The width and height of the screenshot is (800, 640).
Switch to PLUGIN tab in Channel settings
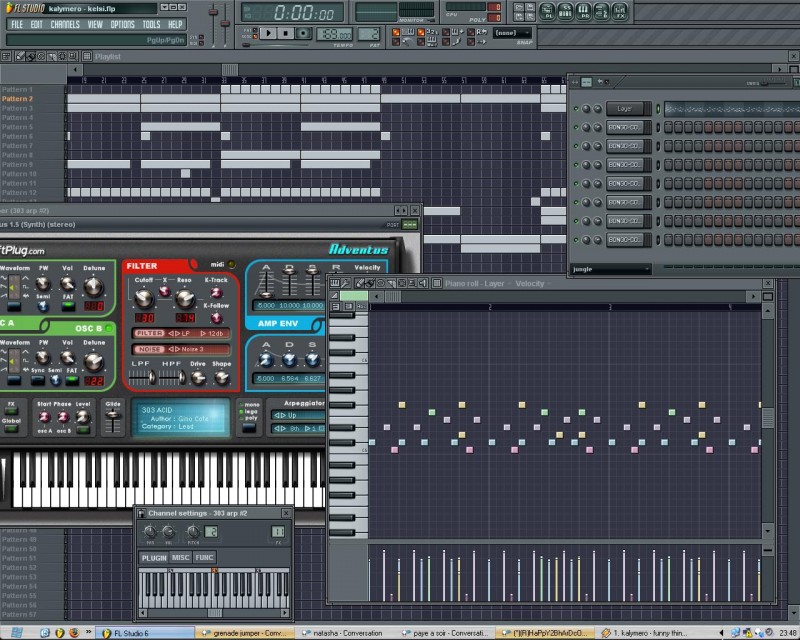coord(154,557)
